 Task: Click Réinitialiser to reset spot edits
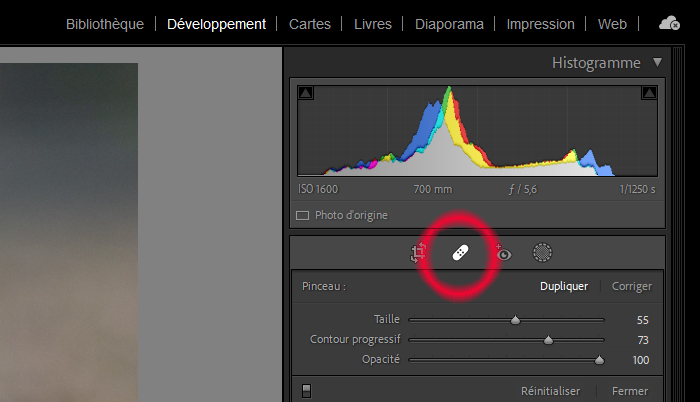[550, 391]
